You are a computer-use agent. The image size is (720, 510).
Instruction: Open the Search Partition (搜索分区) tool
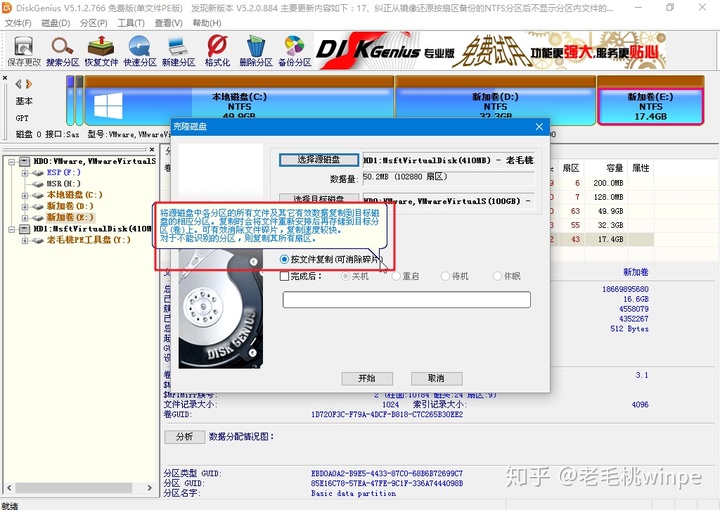pos(62,51)
